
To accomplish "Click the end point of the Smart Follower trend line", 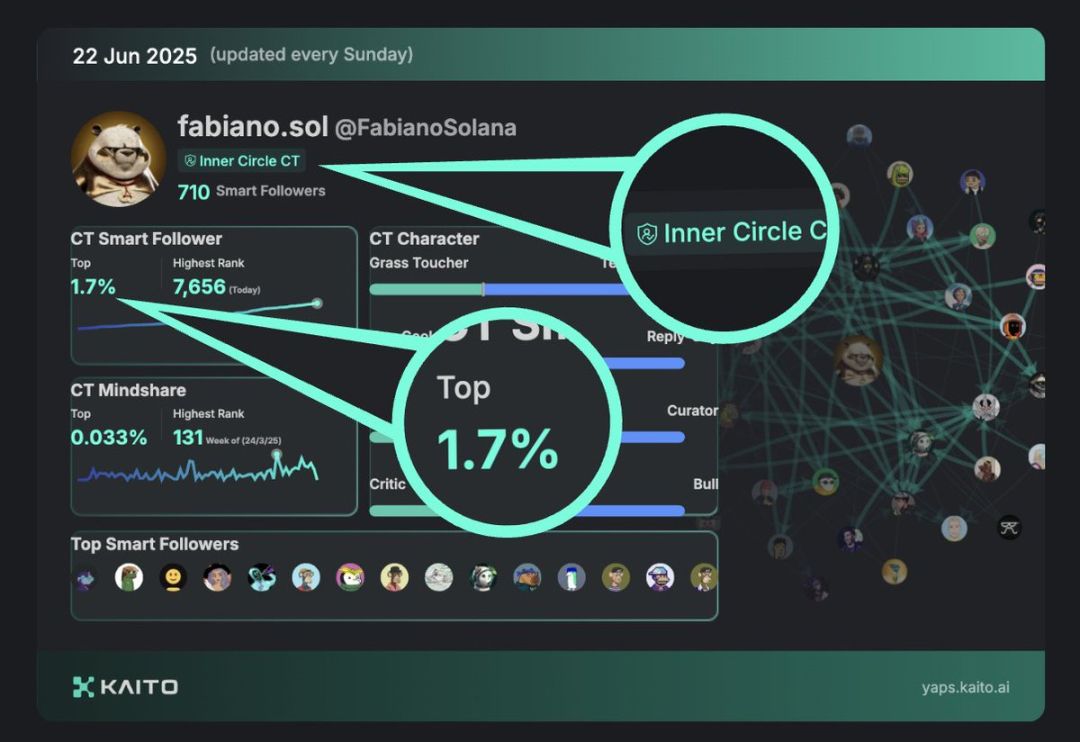I will pyautogui.click(x=317, y=303).
